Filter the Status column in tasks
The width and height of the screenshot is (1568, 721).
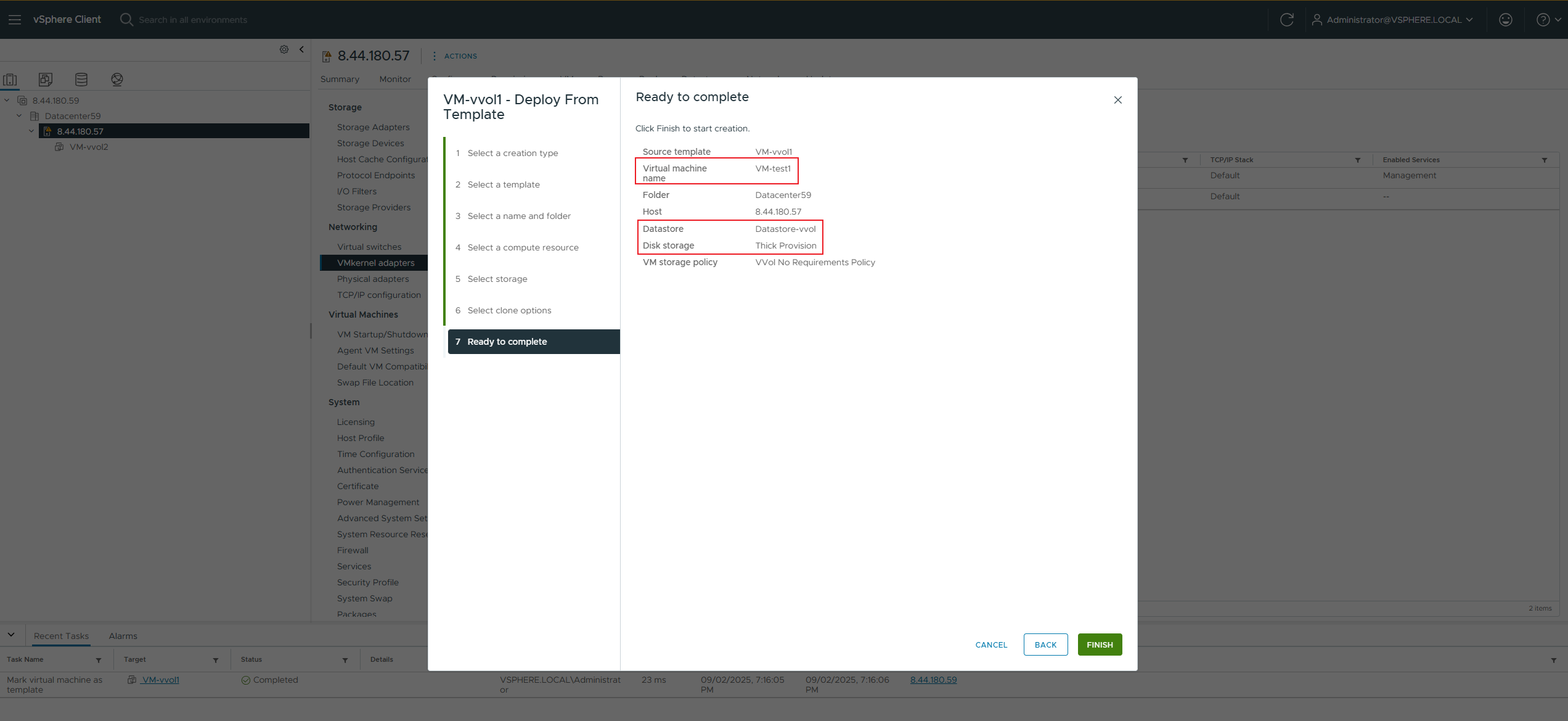pos(345,660)
